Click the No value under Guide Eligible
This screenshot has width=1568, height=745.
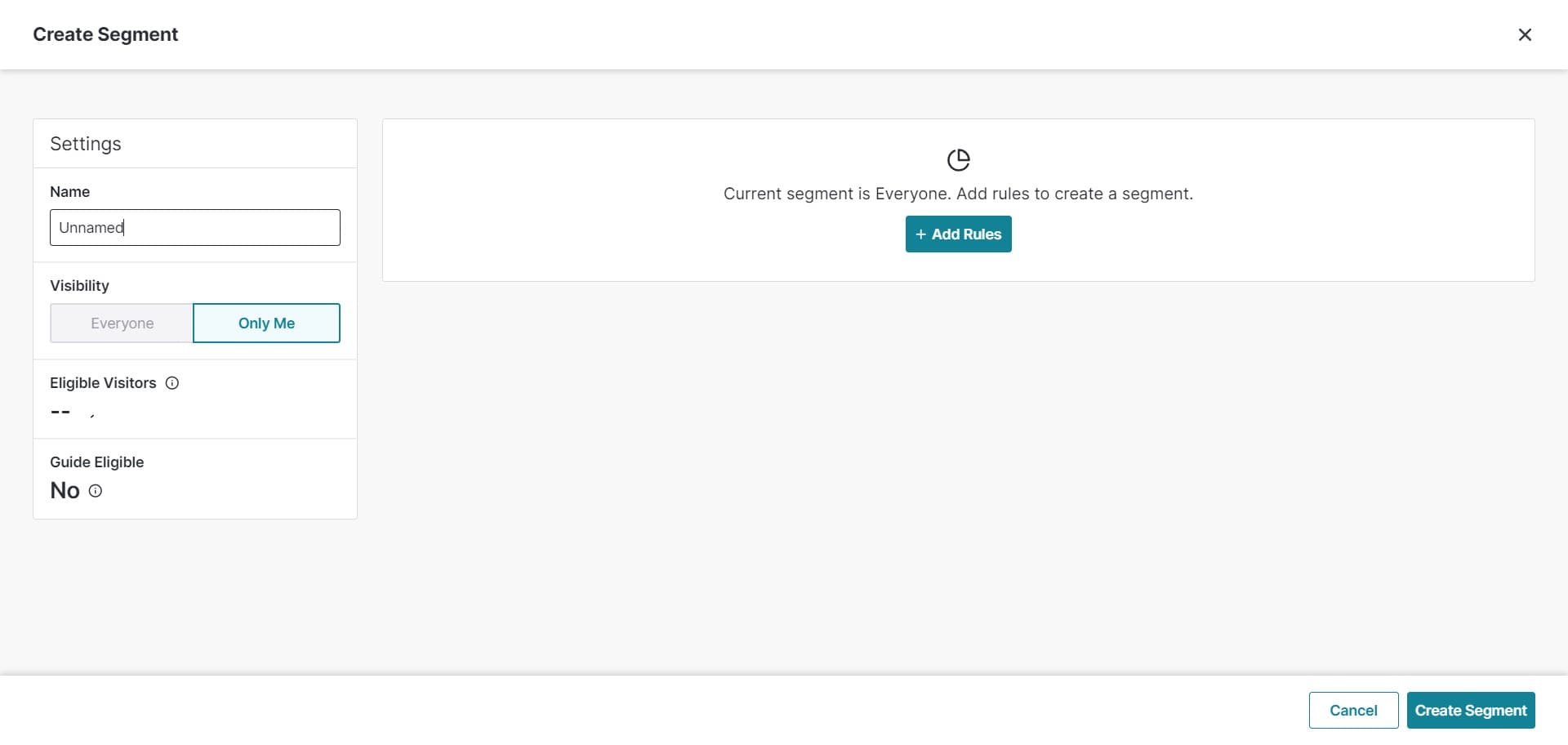coord(65,490)
